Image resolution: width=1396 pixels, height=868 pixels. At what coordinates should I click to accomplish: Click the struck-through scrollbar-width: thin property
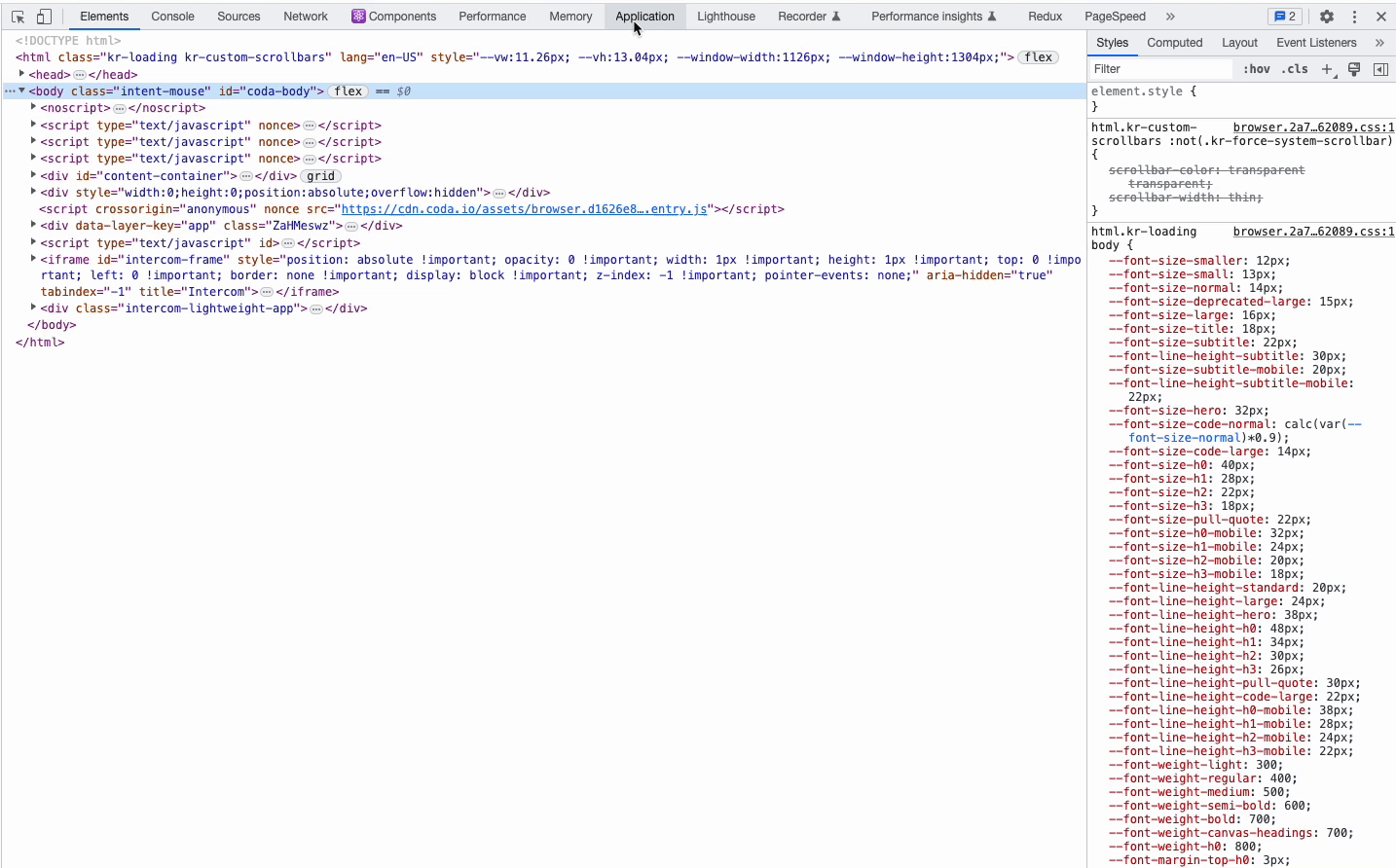tap(1185, 198)
